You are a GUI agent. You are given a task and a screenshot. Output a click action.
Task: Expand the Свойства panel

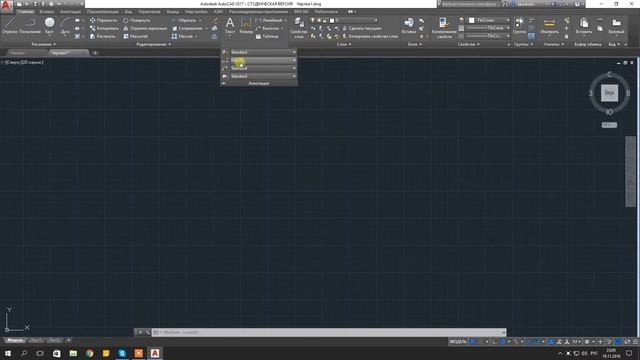(x=469, y=44)
